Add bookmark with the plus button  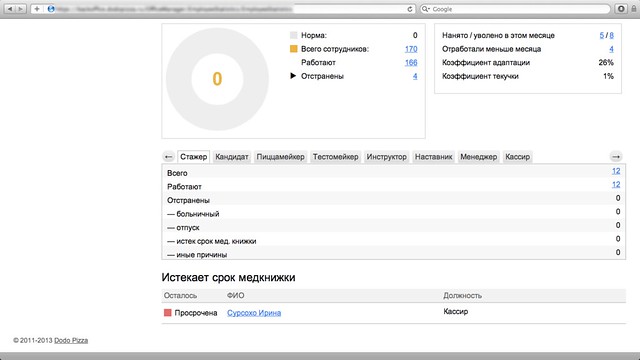[x=37, y=9]
